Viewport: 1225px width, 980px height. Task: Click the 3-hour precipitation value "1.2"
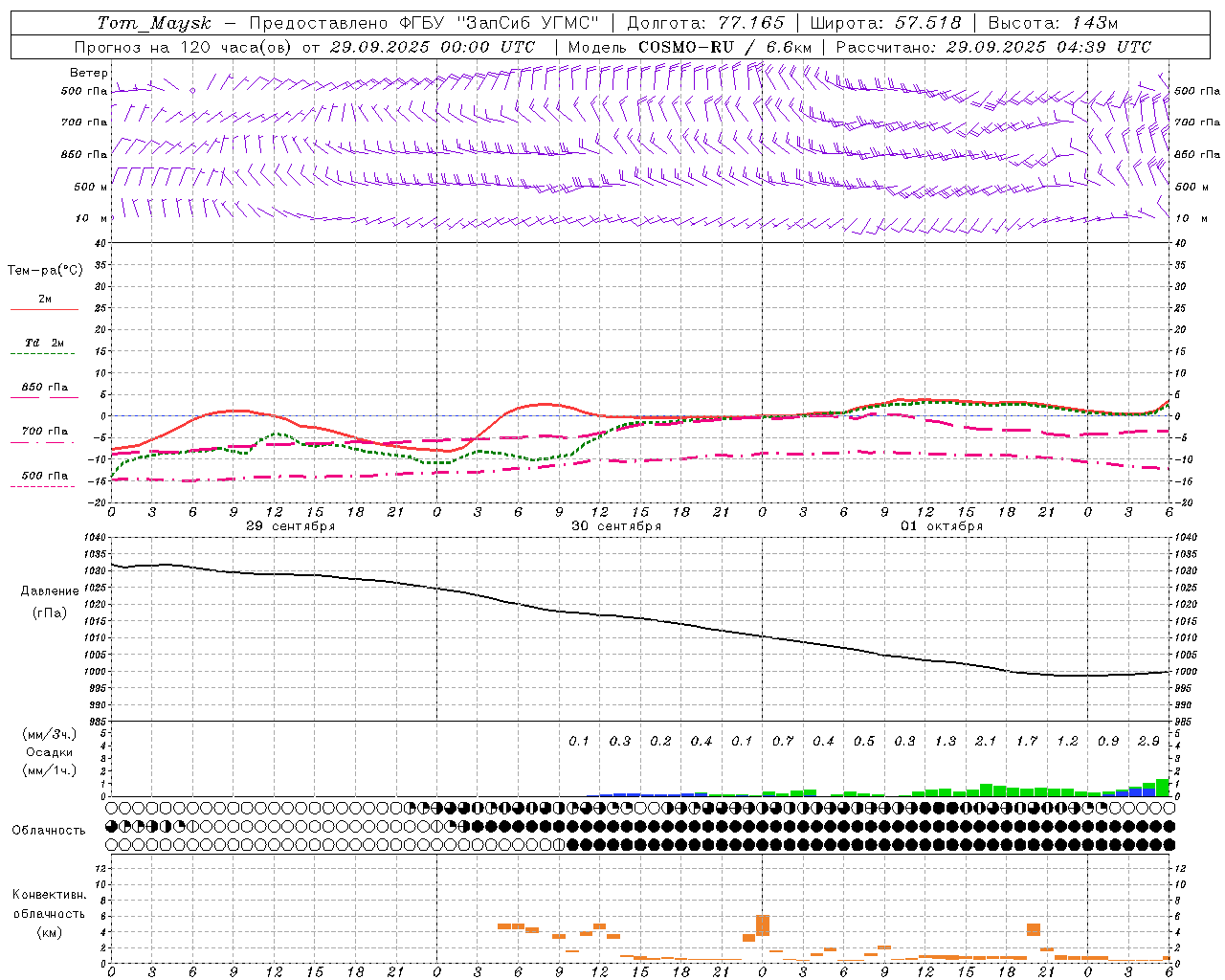pos(1068,741)
